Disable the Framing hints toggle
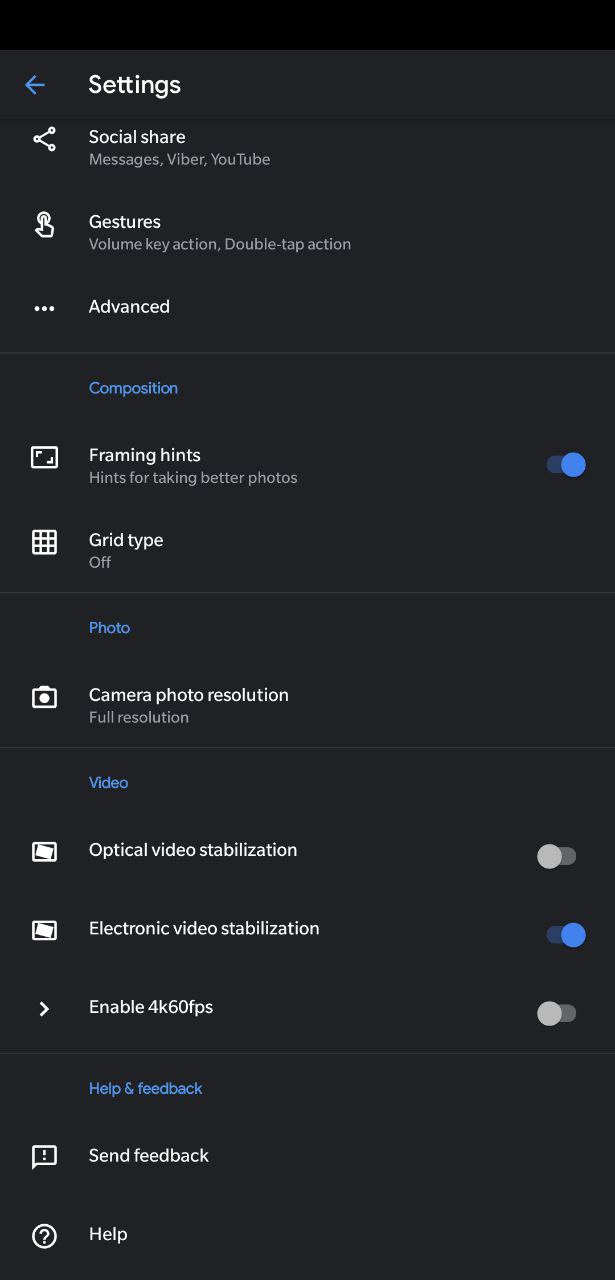 click(566, 465)
